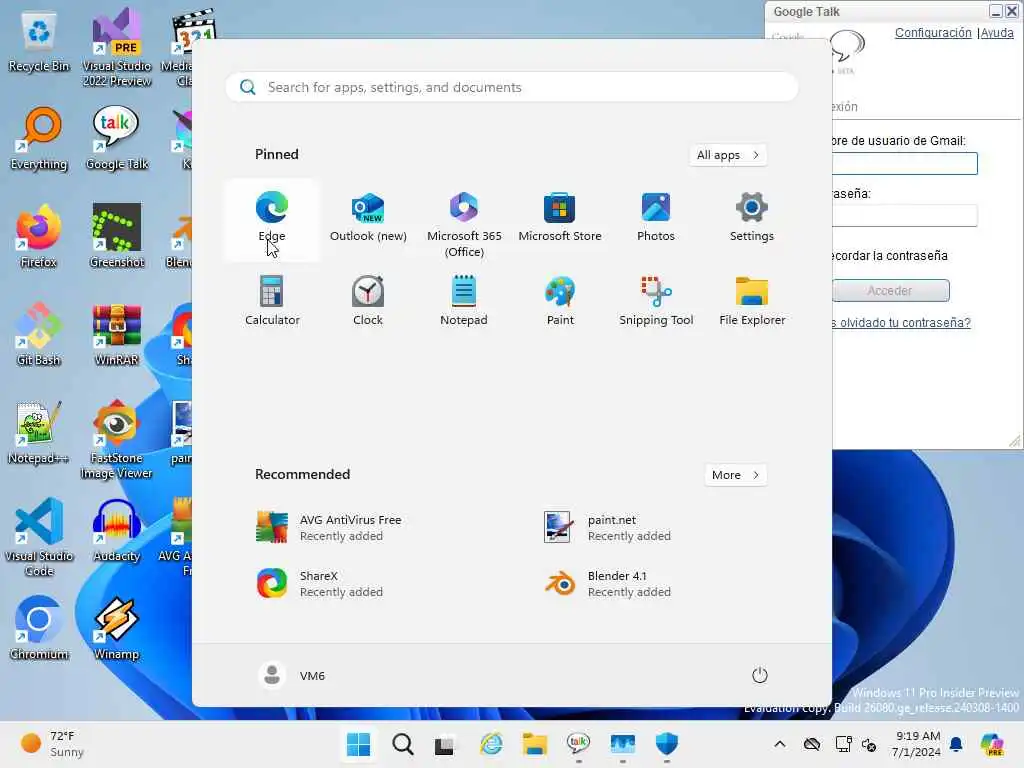Click the Start menu power button

click(759, 675)
